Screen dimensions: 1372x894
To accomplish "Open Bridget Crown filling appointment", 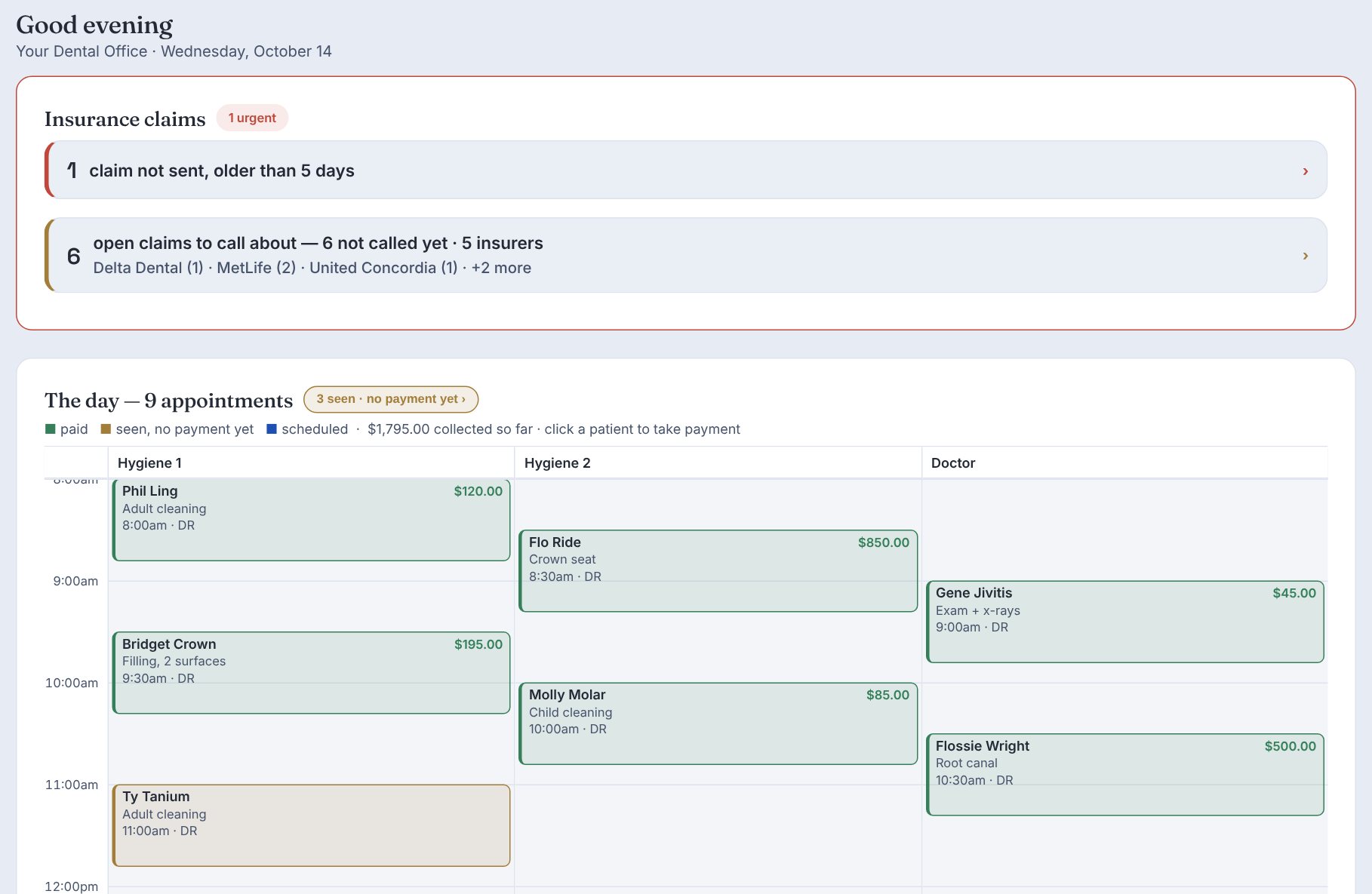I will (312, 672).
